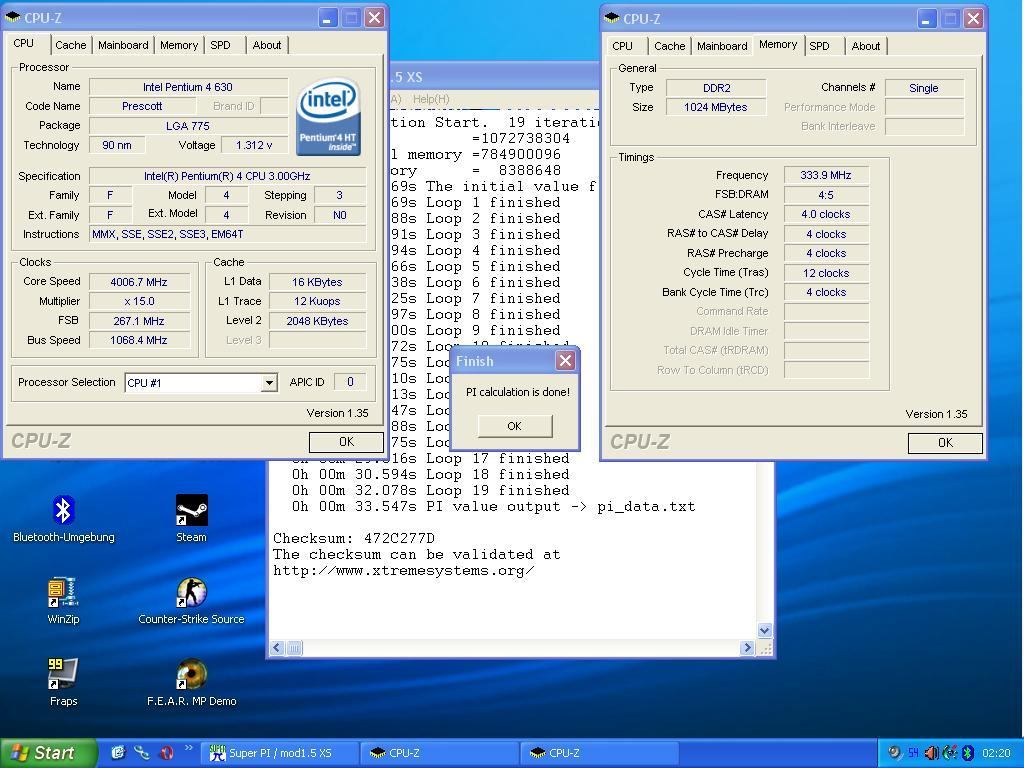Close the Finish dialog with X

(566, 360)
